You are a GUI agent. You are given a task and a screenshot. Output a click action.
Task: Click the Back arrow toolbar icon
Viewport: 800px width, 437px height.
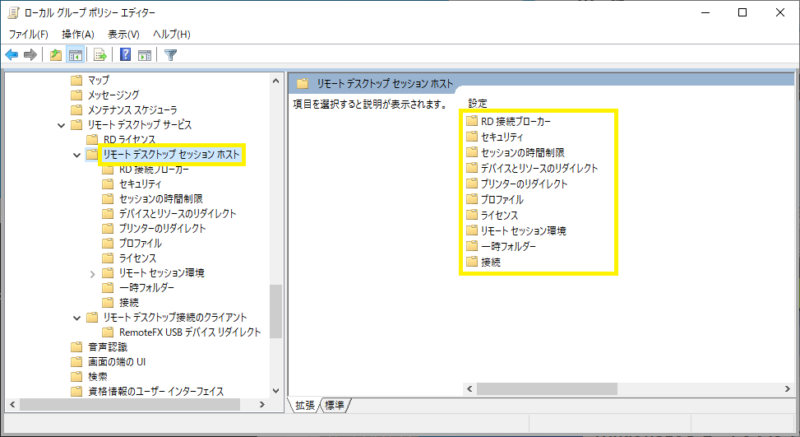[x=12, y=55]
